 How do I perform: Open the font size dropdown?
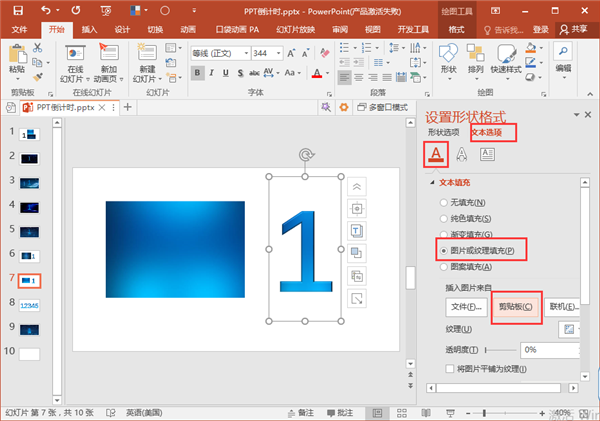[279, 53]
